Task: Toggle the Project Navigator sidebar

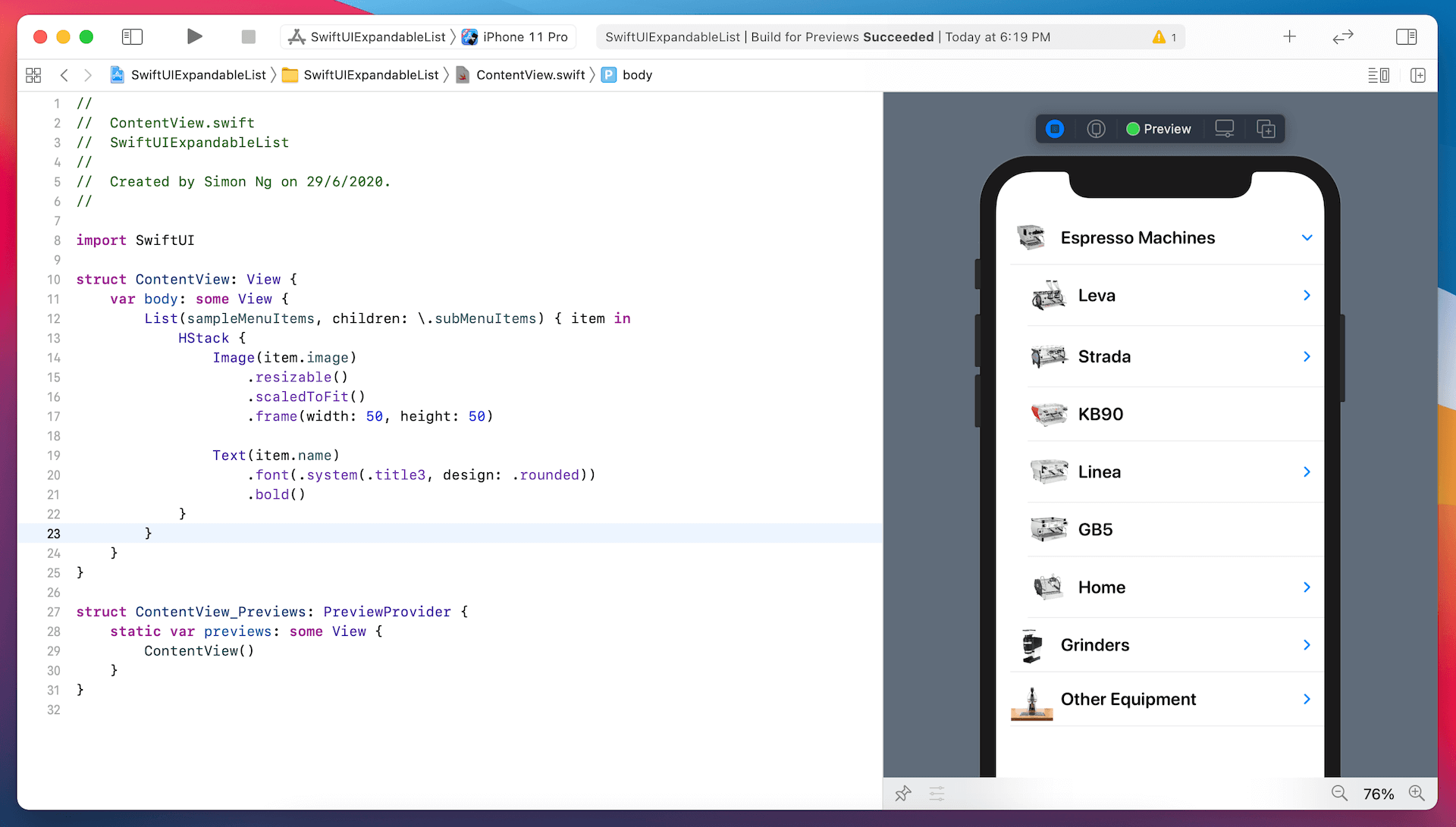Action: [x=131, y=36]
